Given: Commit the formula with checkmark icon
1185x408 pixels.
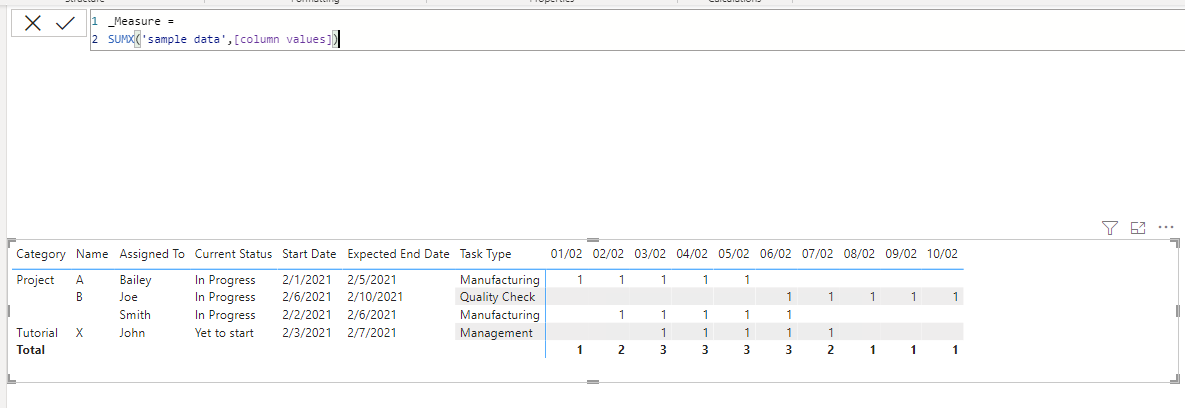Looking at the screenshot, I should (66, 23).
